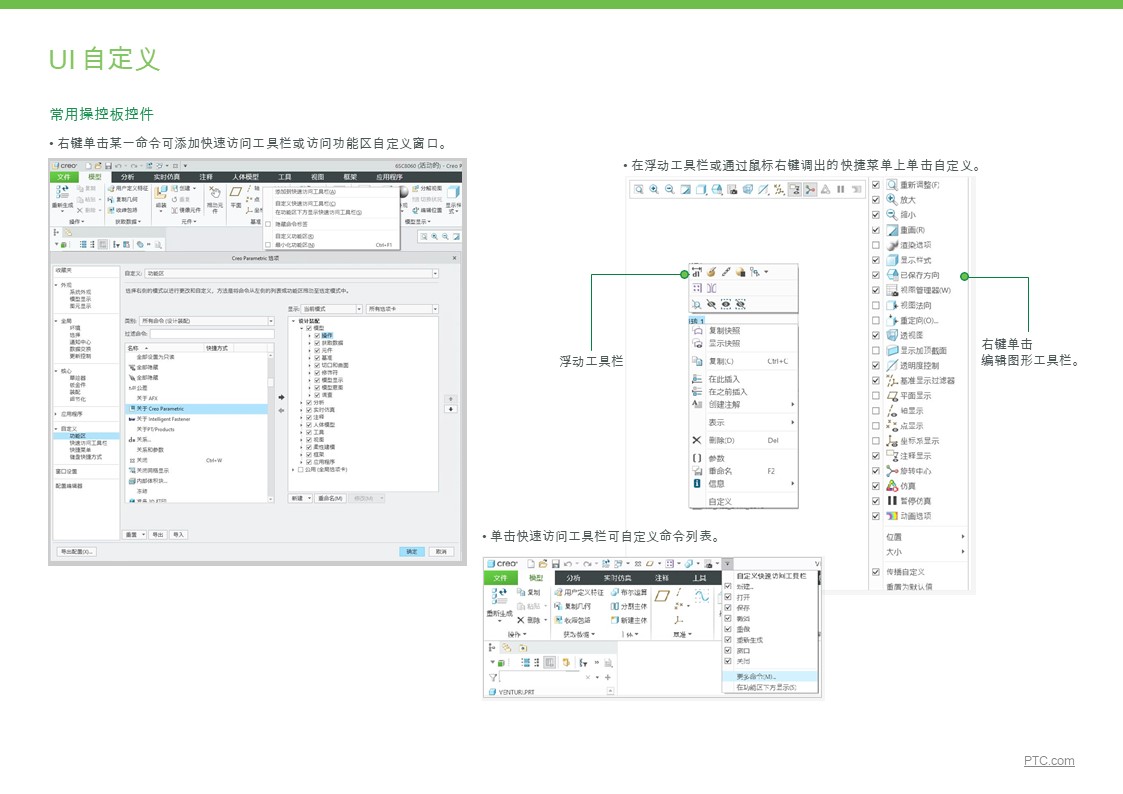Click add arrow between command lists

click(x=281, y=397)
